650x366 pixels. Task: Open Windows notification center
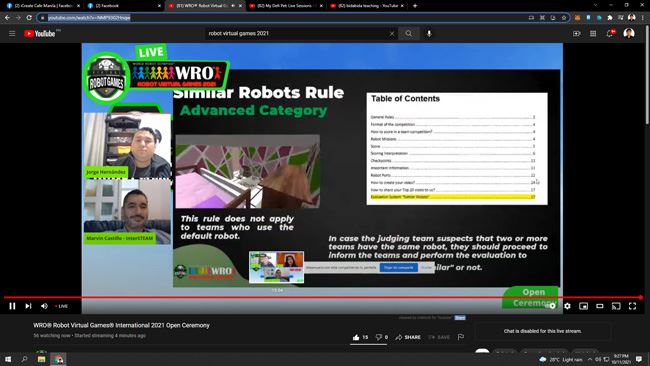click(x=639, y=359)
